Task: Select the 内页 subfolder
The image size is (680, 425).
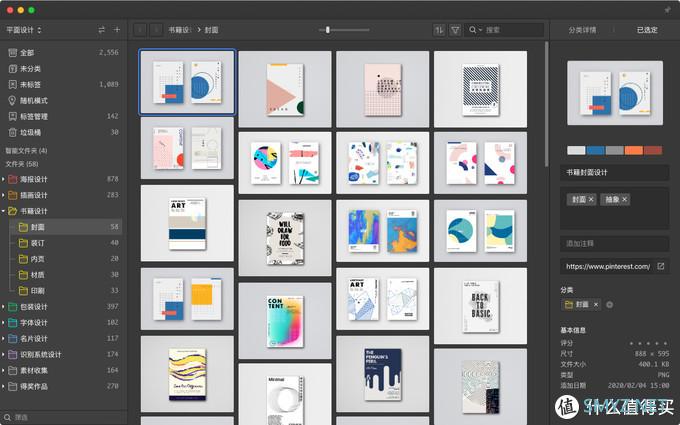Action: coord(66,259)
